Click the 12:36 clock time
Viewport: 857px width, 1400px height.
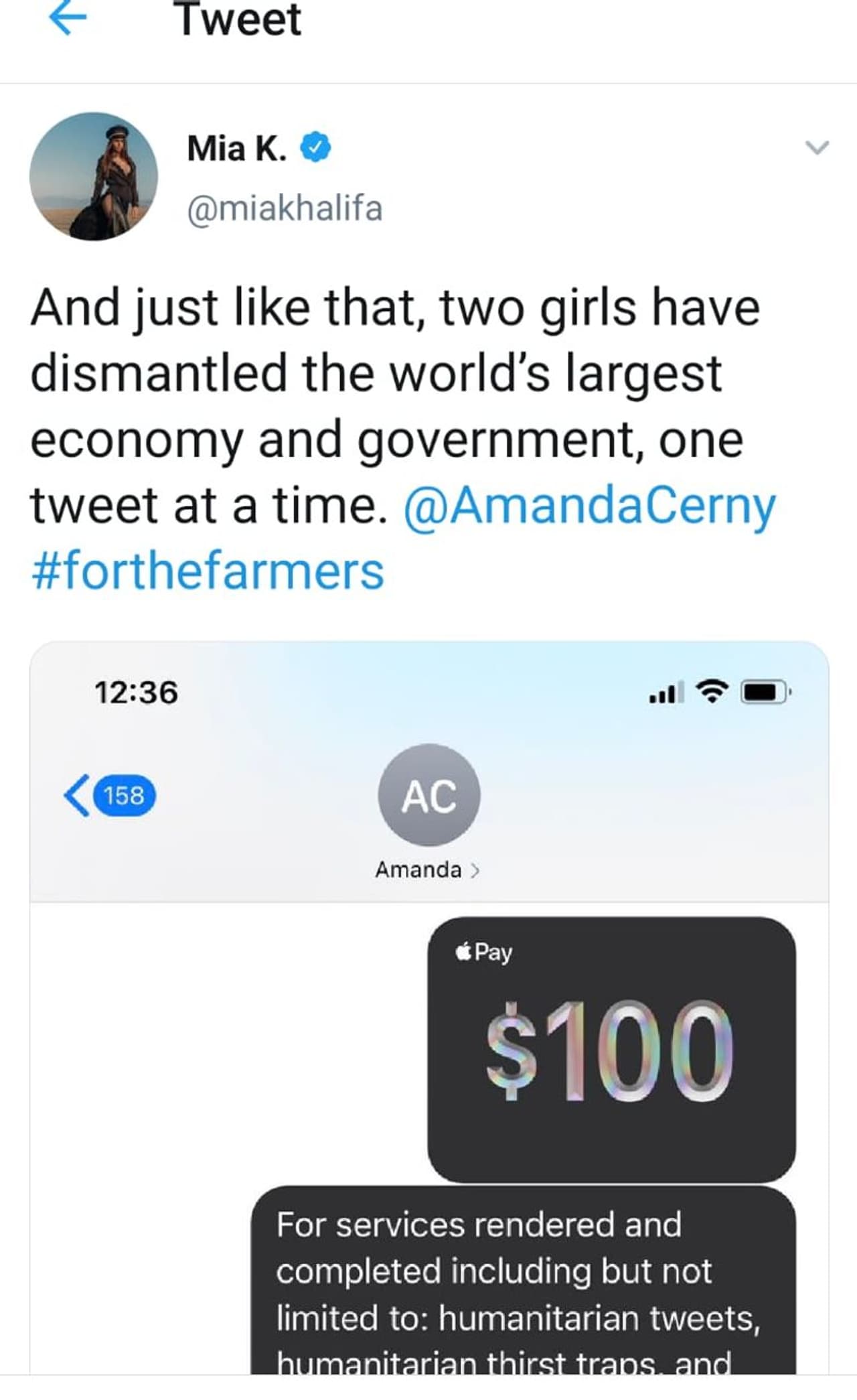click(x=137, y=692)
